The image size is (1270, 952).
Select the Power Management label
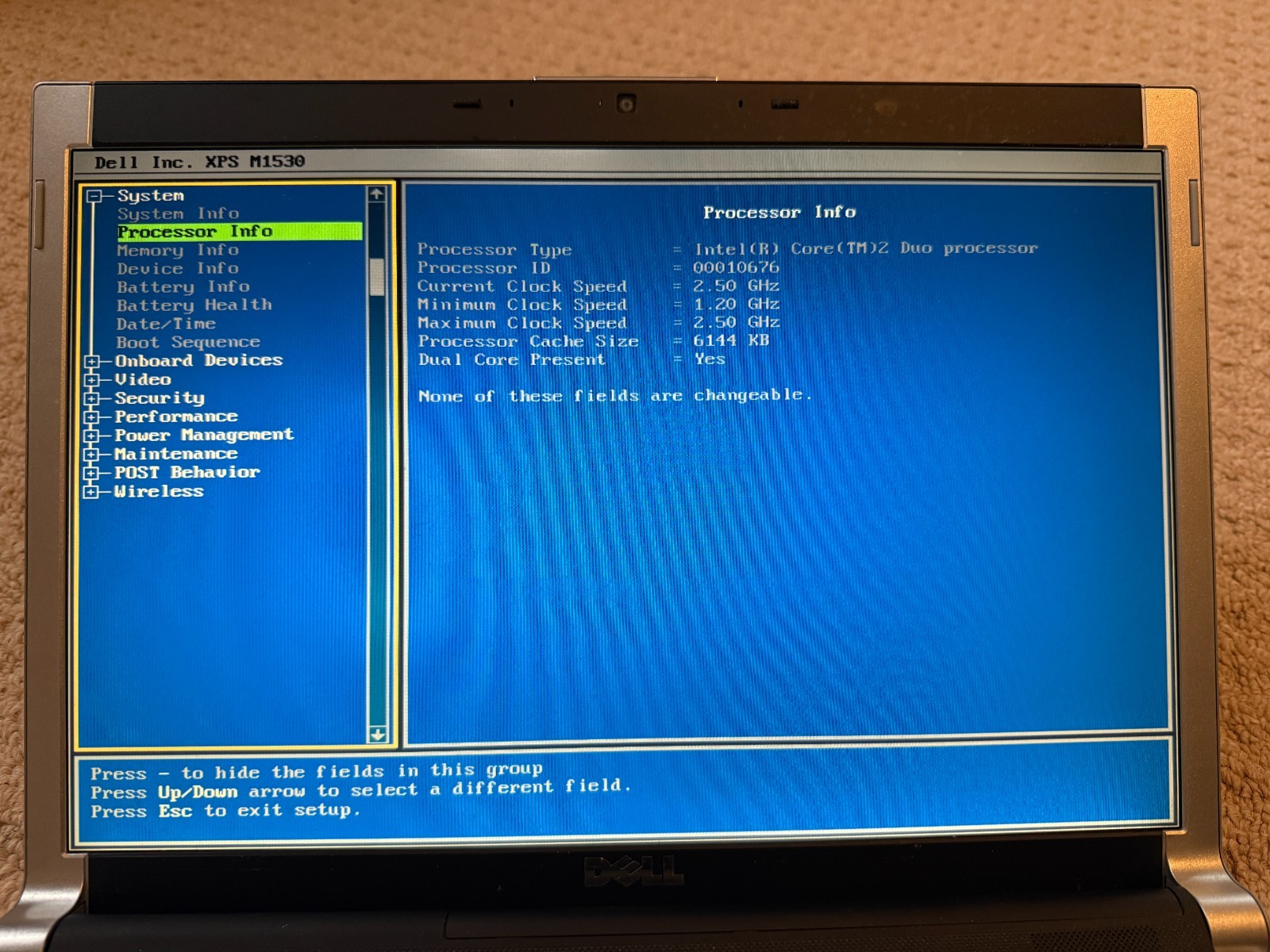tap(204, 435)
